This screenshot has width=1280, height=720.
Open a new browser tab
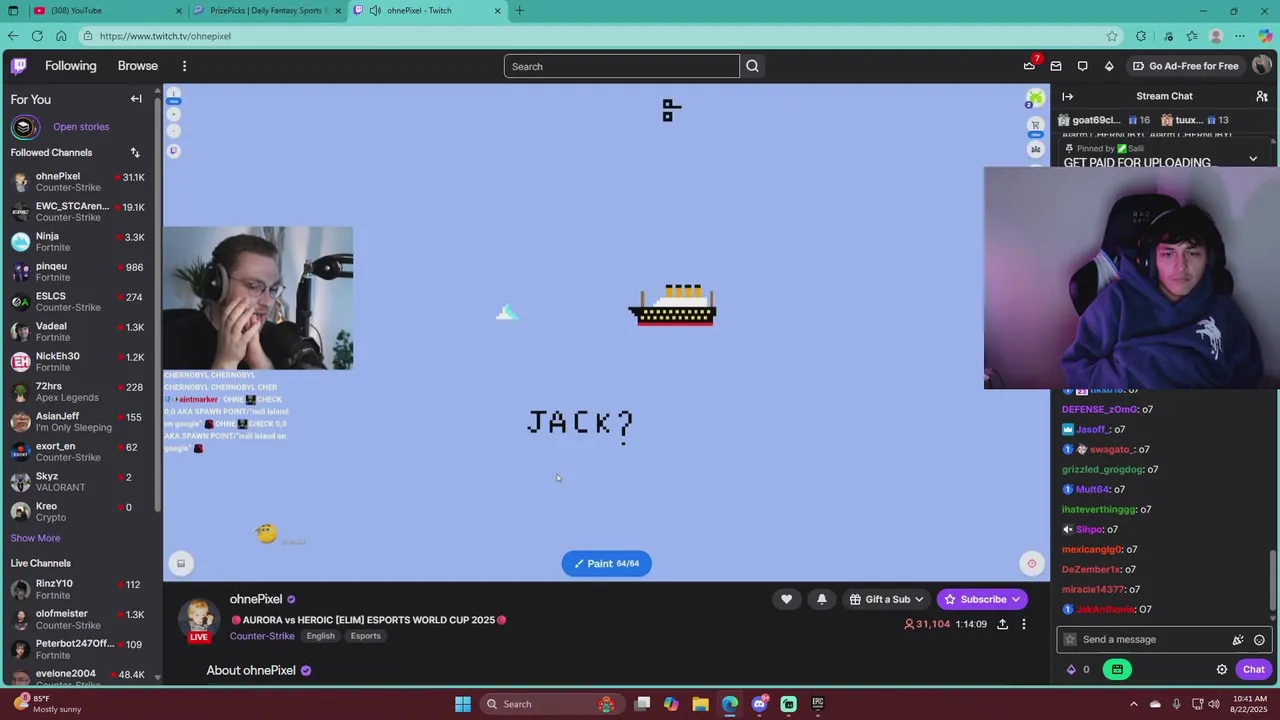(519, 10)
